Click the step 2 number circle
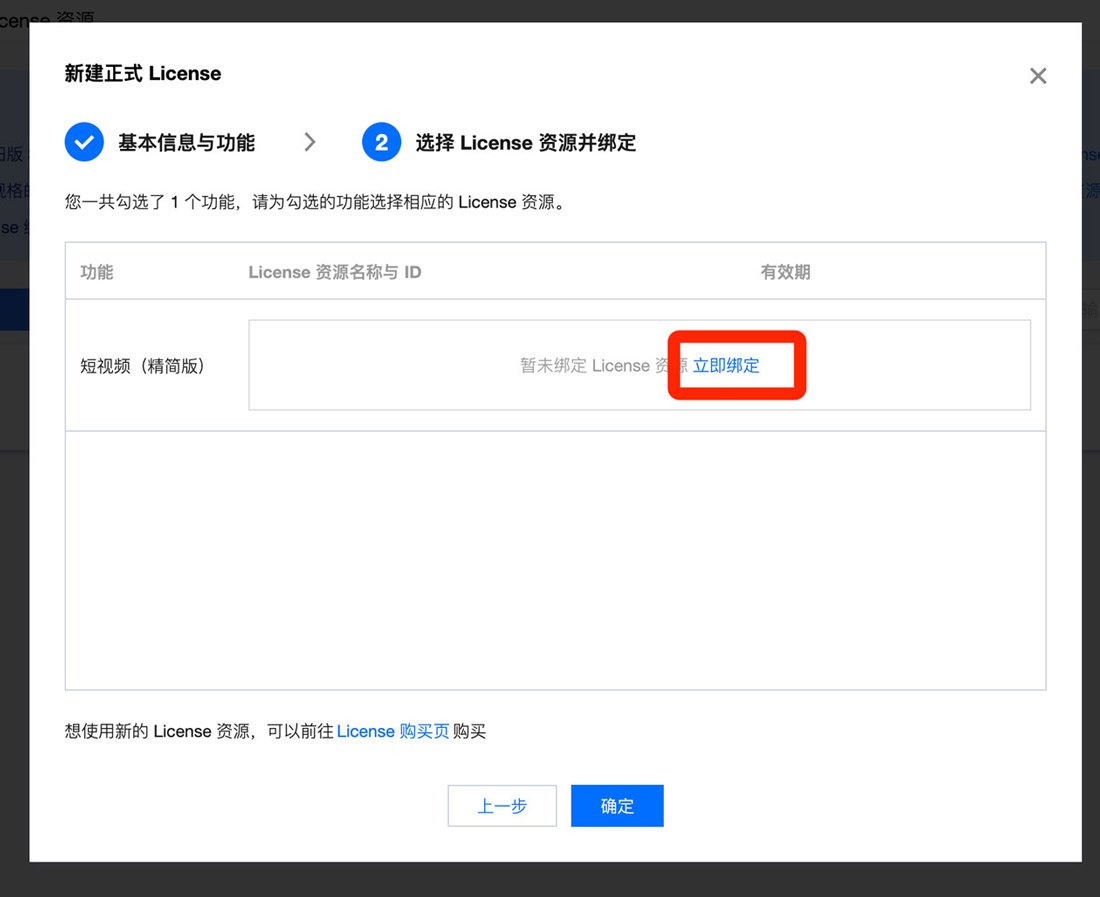The width and height of the screenshot is (1100, 897). click(x=381, y=143)
